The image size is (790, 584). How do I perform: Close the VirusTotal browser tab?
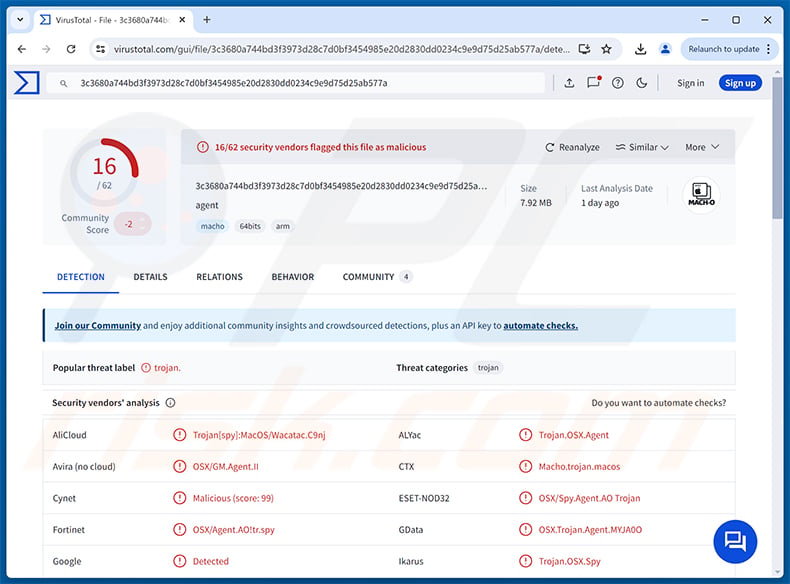[182, 20]
